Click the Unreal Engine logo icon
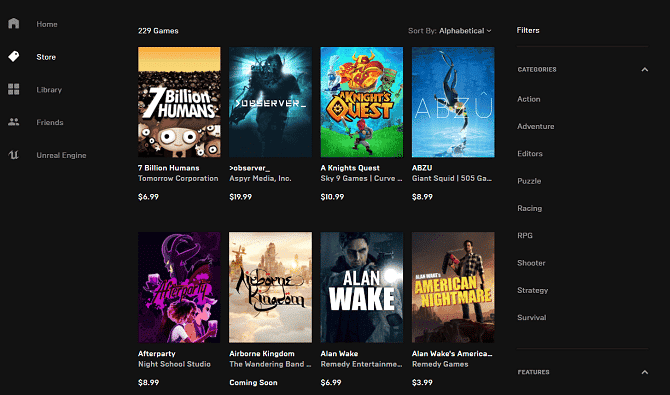The height and width of the screenshot is (395, 670). (x=14, y=155)
